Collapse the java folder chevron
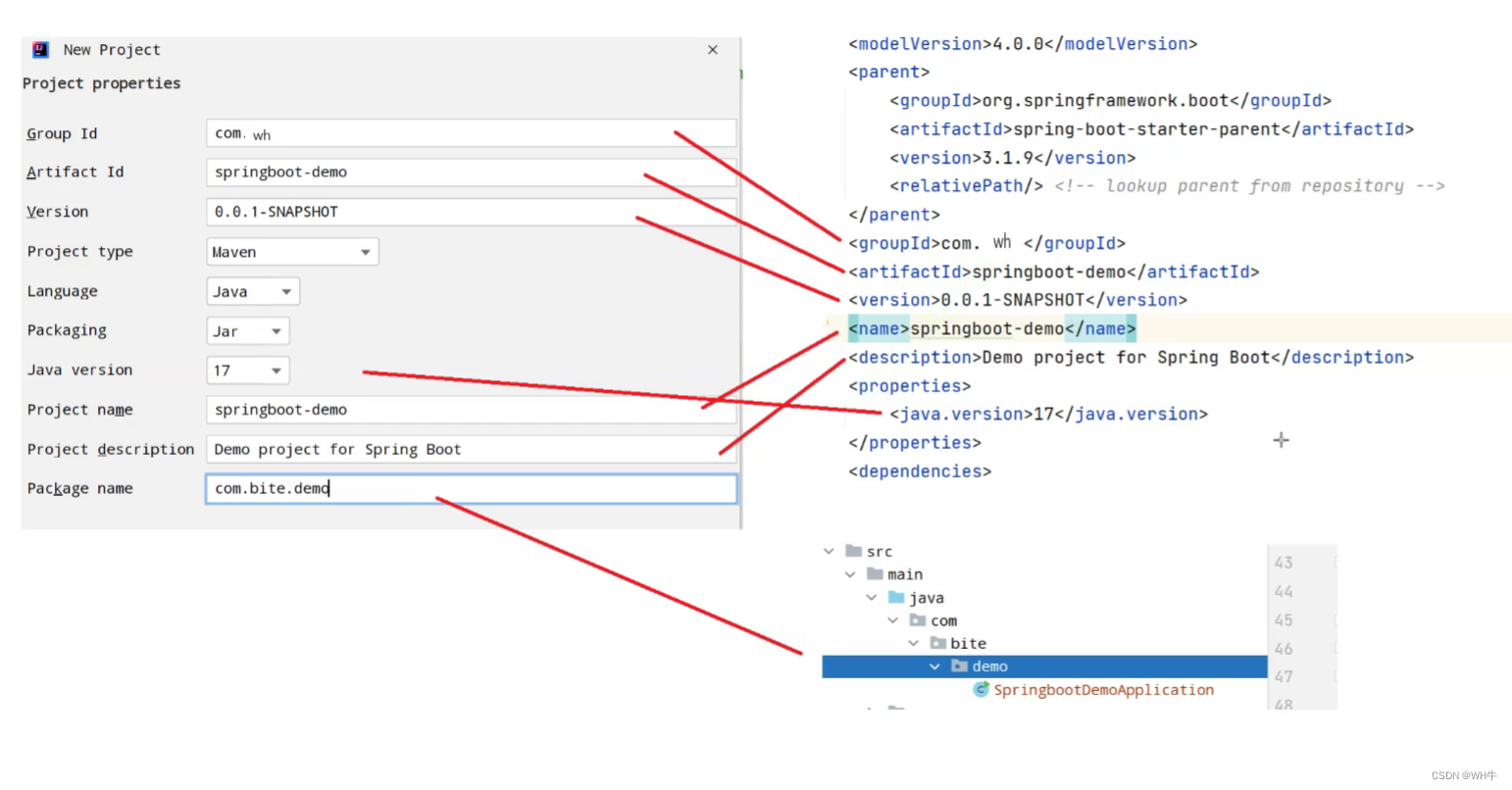The height and width of the screenshot is (790, 1512). 872,597
